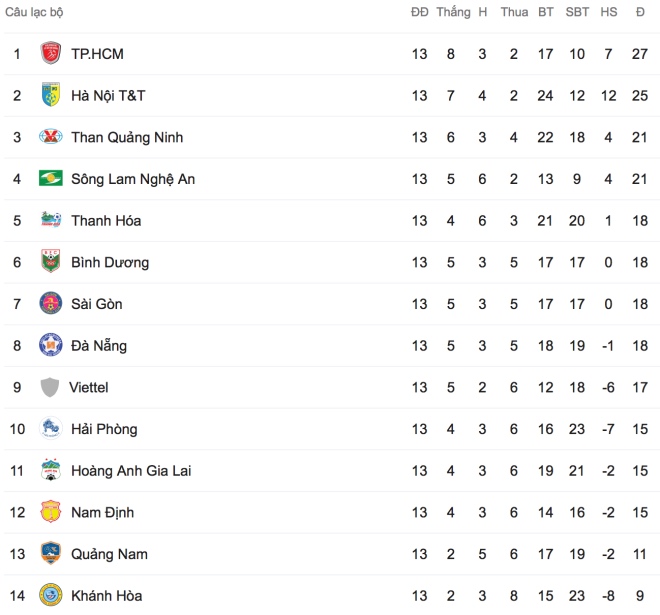Screen dimensions: 660x615
Task: Select the Câu lạc bộ column header
Action: [34, 12]
